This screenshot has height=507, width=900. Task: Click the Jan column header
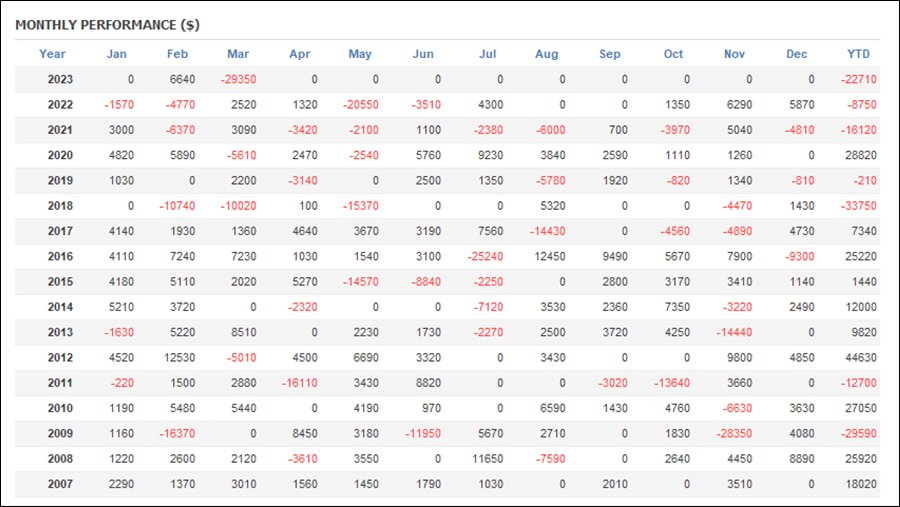[x=117, y=54]
